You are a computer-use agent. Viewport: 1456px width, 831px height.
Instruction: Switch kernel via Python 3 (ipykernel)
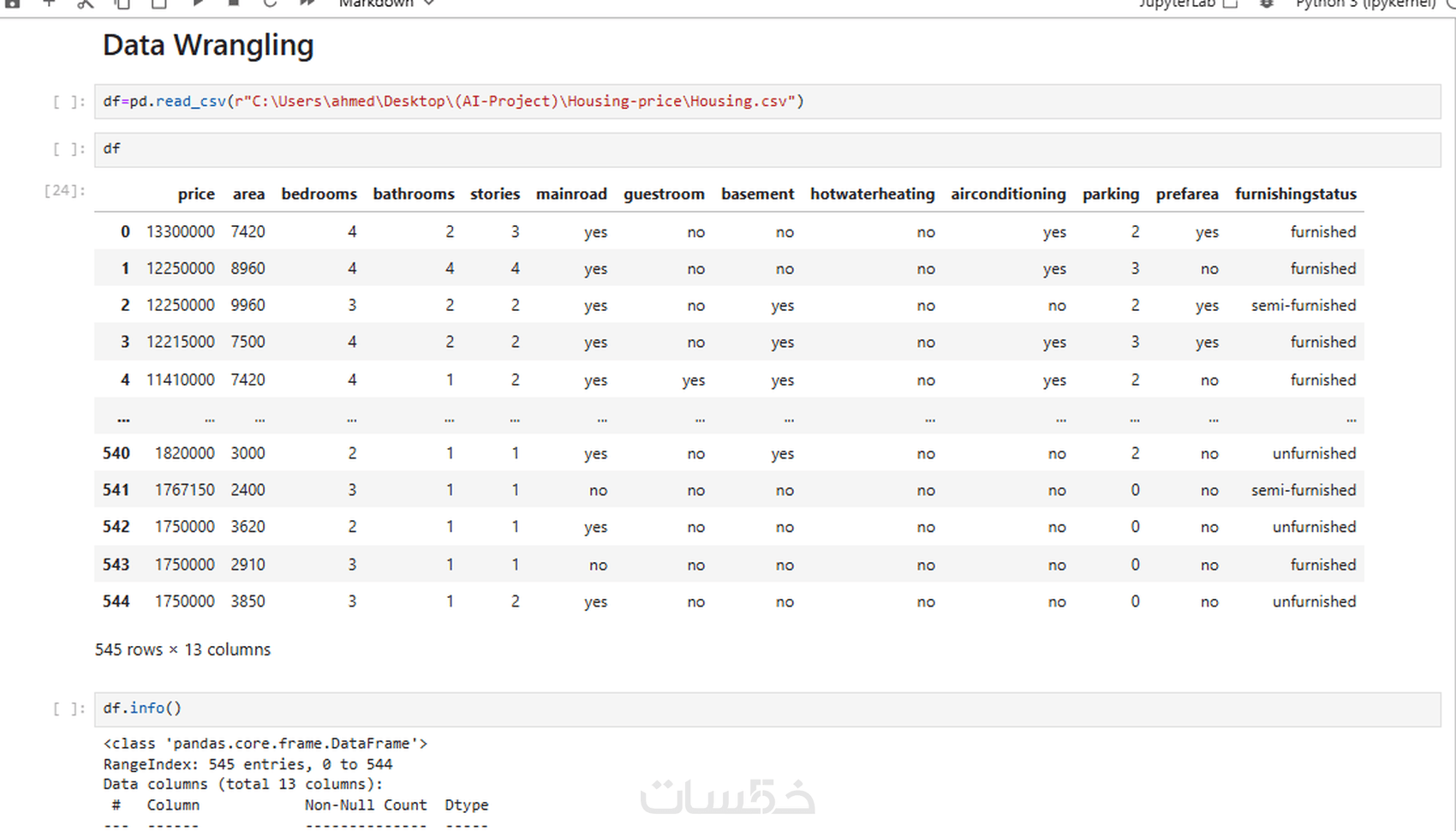[1365, 3]
